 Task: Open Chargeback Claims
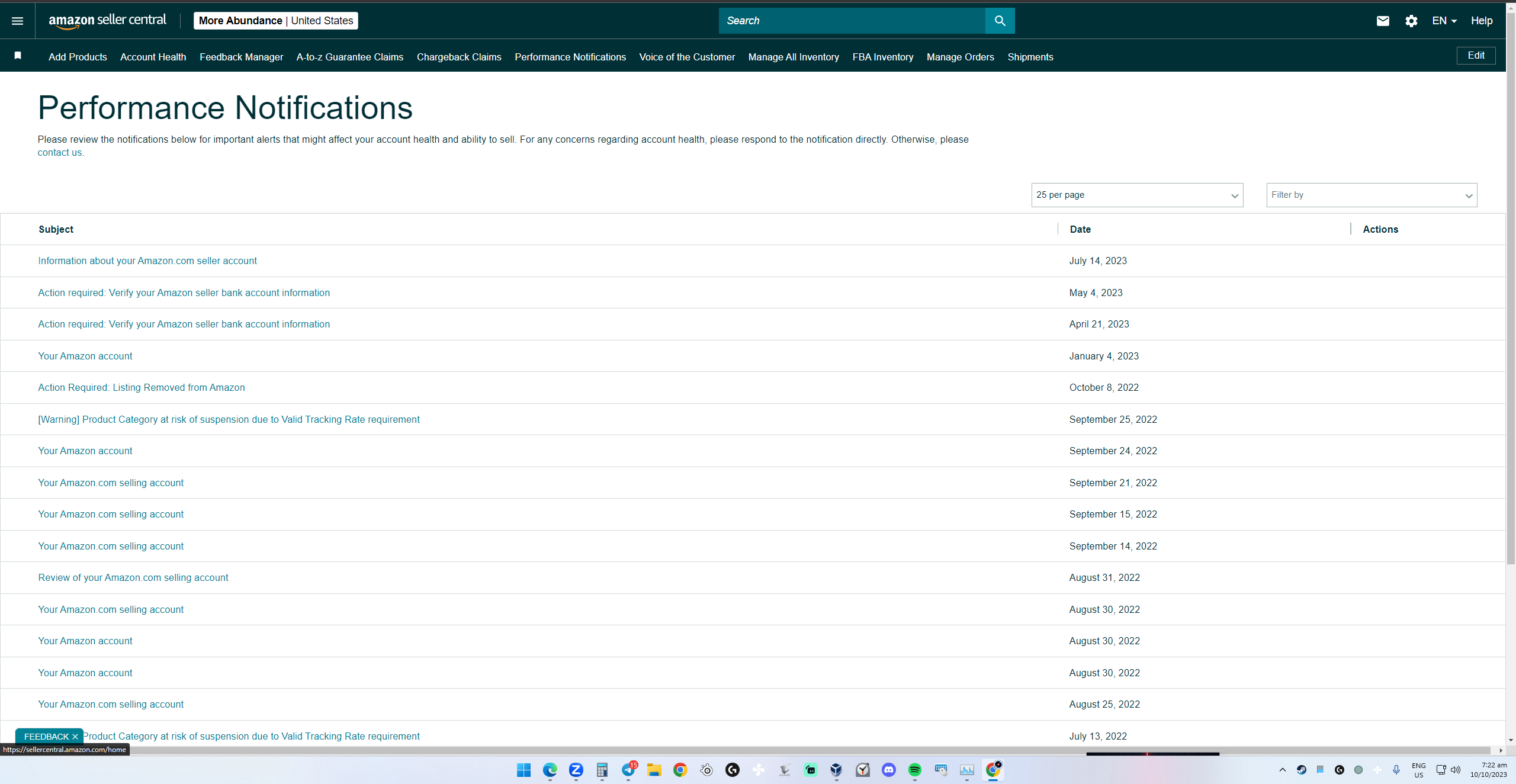coord(459,57)
